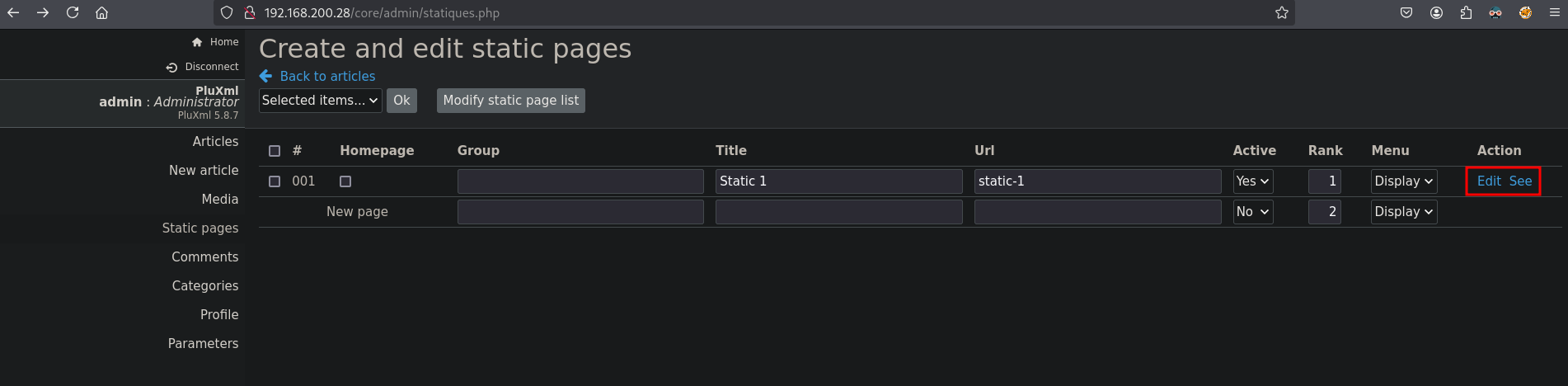Viewport: 1568px width, 386px height.
Task: Mark Static 1 as homepage
Action: (x=345, y=181)
